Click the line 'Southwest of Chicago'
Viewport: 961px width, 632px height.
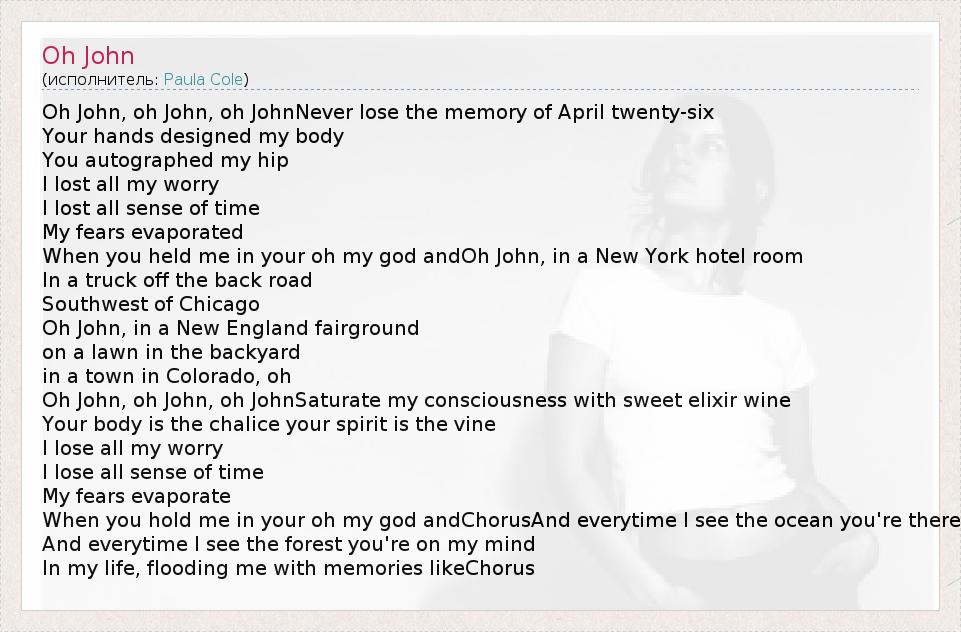pyautogui.click(x=151, y=304)
